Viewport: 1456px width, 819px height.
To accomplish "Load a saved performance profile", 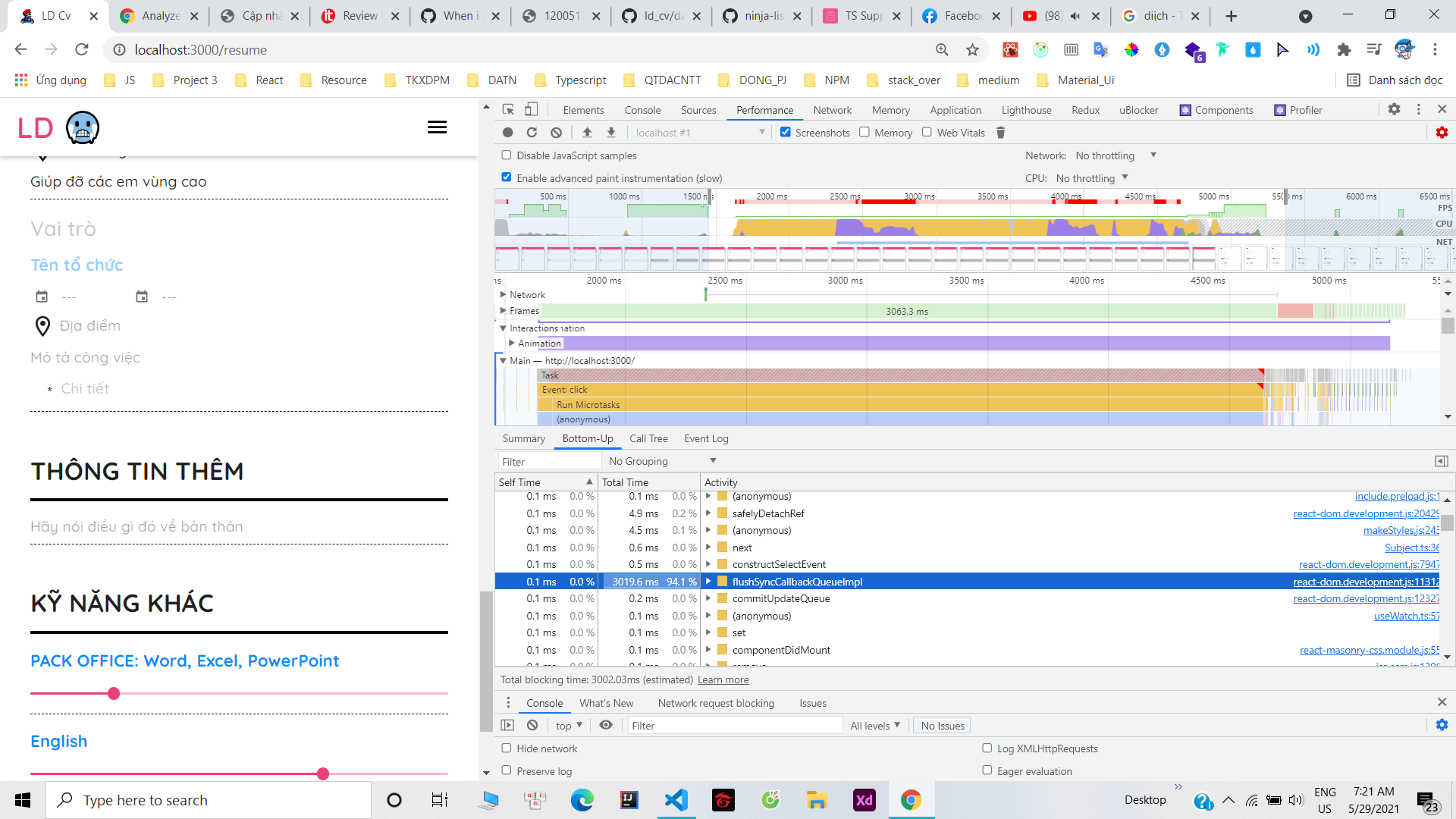I will pos(586,132).
